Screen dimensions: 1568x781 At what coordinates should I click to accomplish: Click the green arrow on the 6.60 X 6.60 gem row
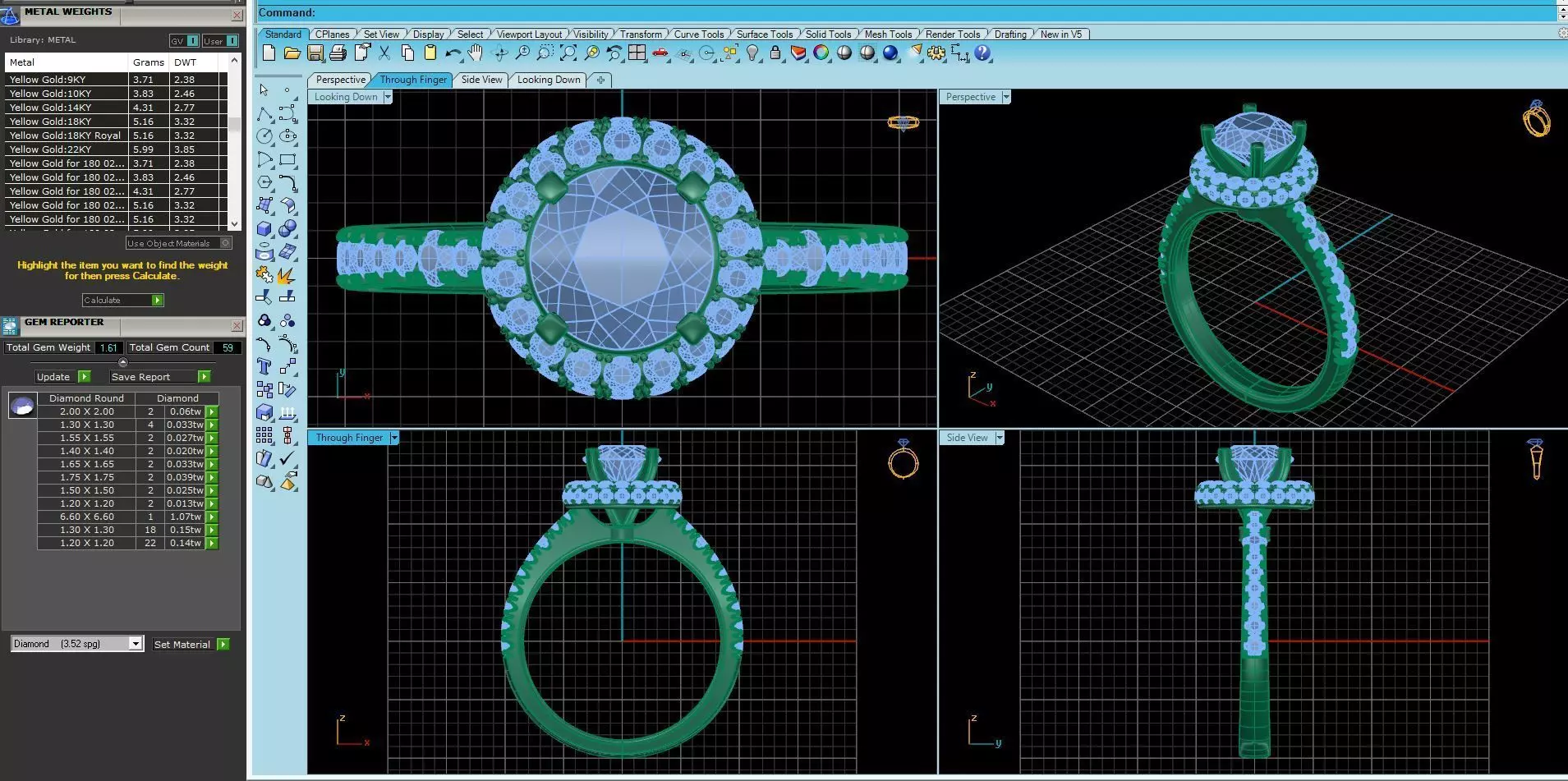pos(212,517)
